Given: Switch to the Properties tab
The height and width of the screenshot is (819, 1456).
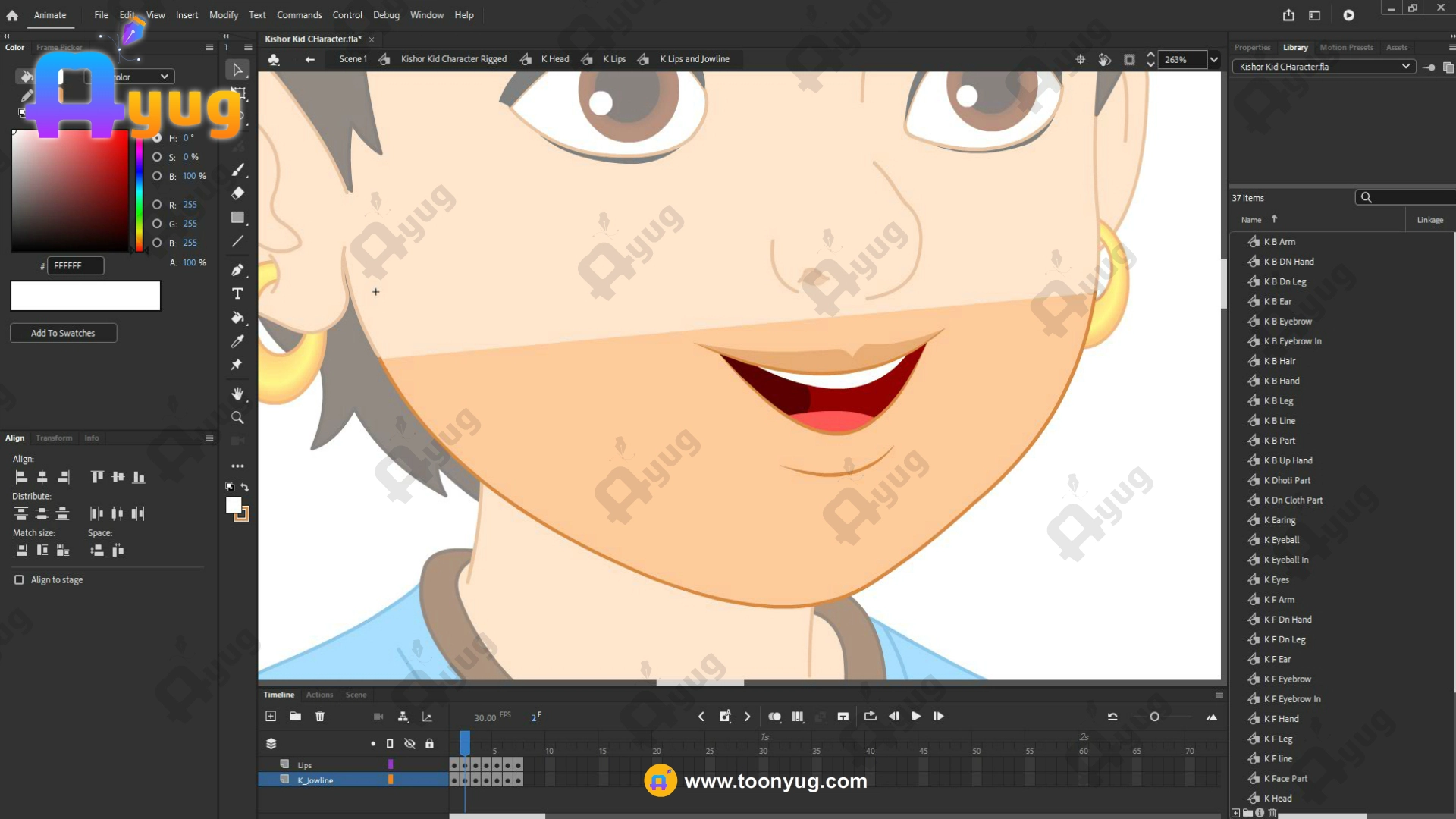Looking at the screenshot, I should (1252, 47).
